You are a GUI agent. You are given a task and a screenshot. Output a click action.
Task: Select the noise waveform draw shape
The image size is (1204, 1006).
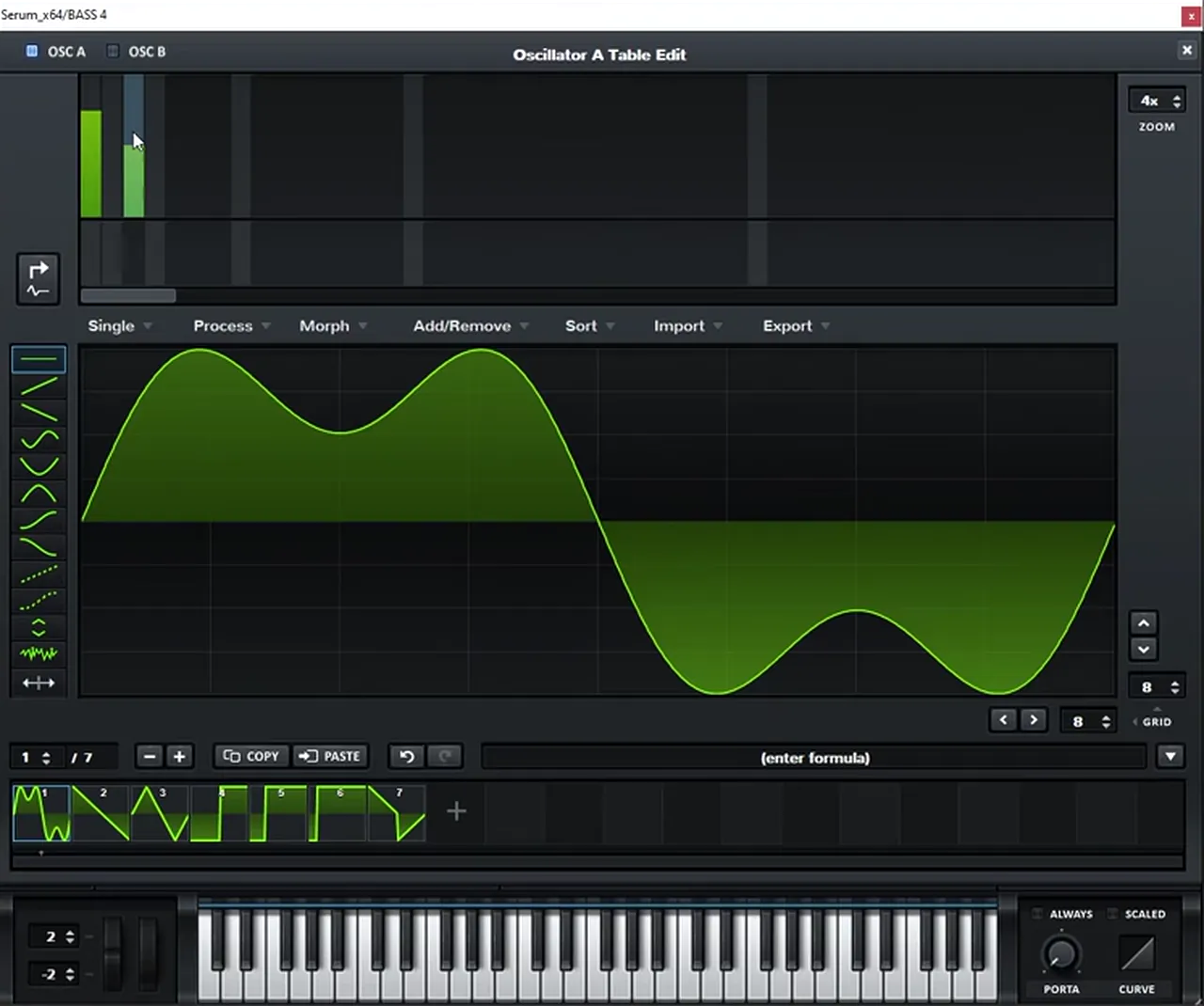click(x=39, y=653)
